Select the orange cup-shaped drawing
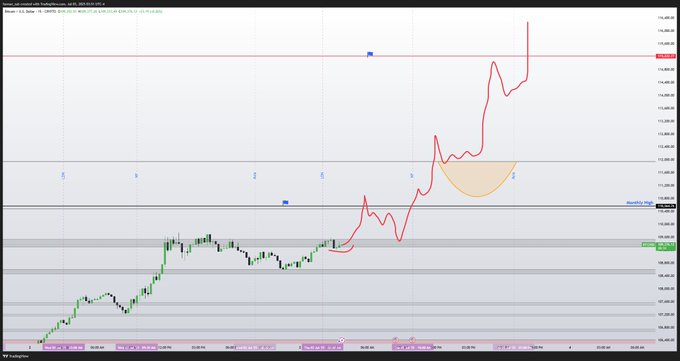Image resolution: width=680 pixels, height=361 pixels. click(x=477, y=179)
